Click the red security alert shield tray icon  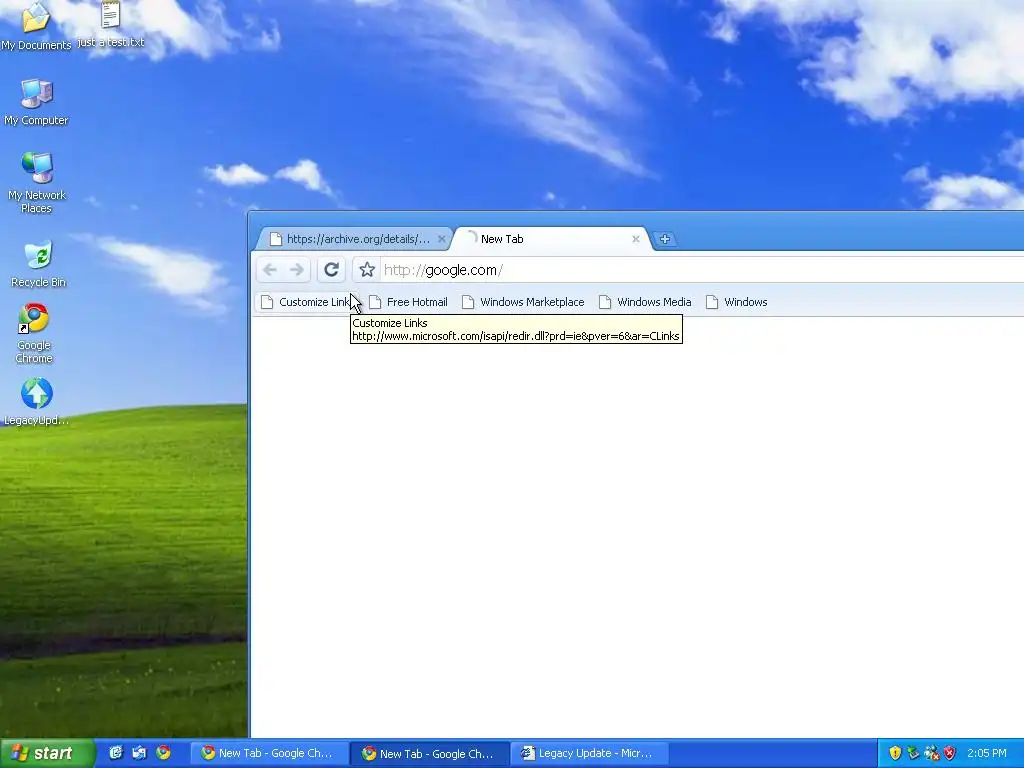click(x=950, y=753)
